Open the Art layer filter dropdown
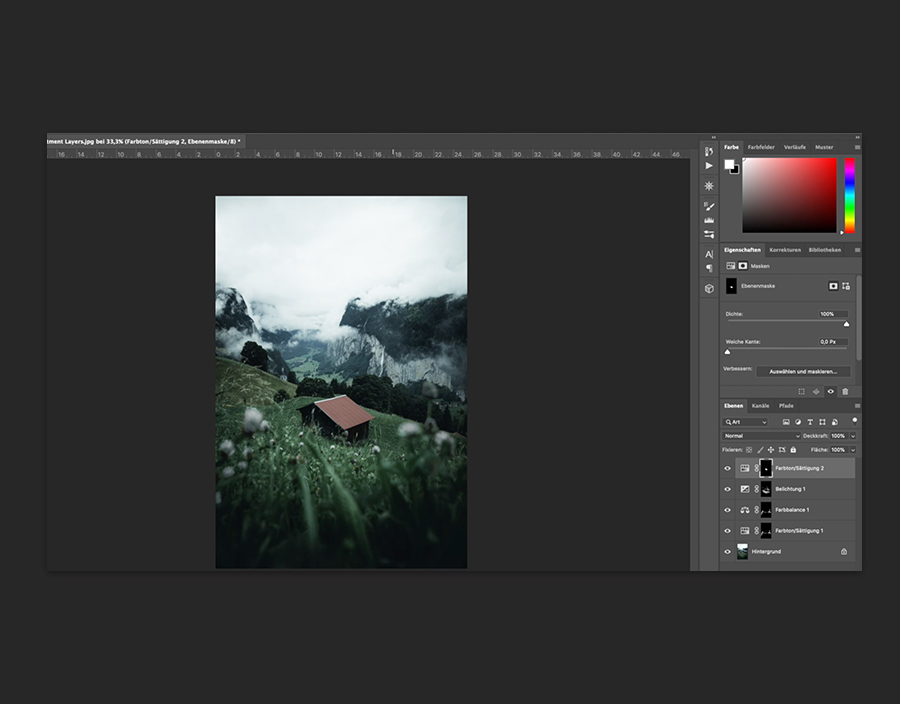Image resolution: width=900 pixels, height=704 pixels. 745,422
